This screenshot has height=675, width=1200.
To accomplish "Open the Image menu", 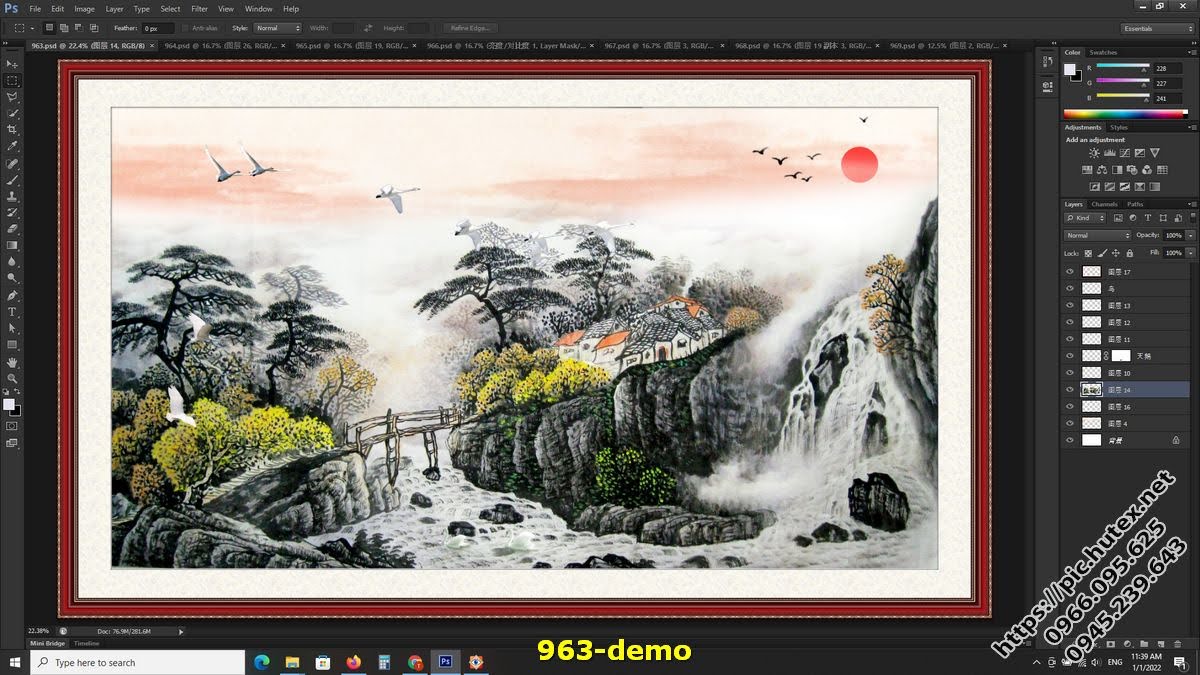I will tap(84, 8).
